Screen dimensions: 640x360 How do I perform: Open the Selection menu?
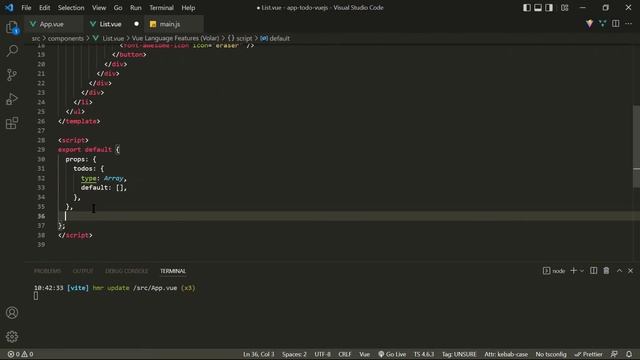point(71,8)
